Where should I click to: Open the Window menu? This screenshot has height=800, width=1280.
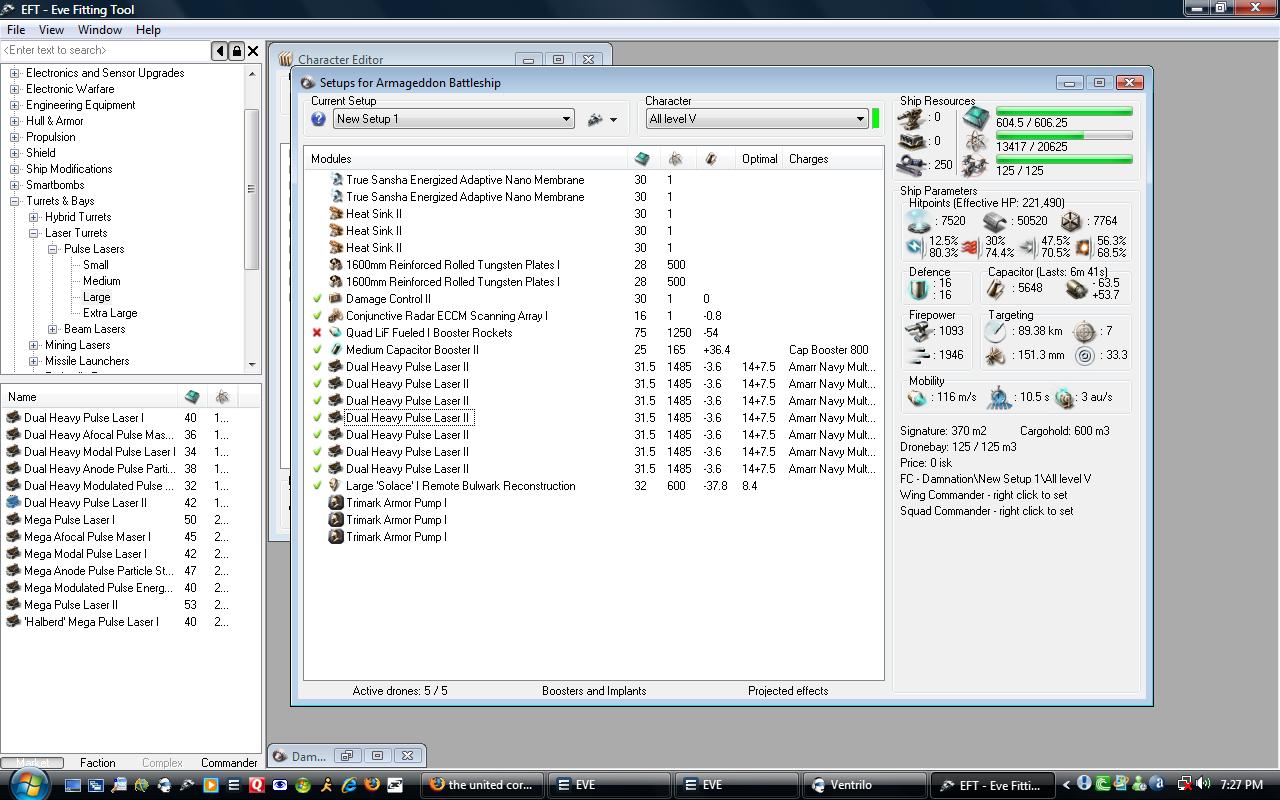click(x=100, y=30)
